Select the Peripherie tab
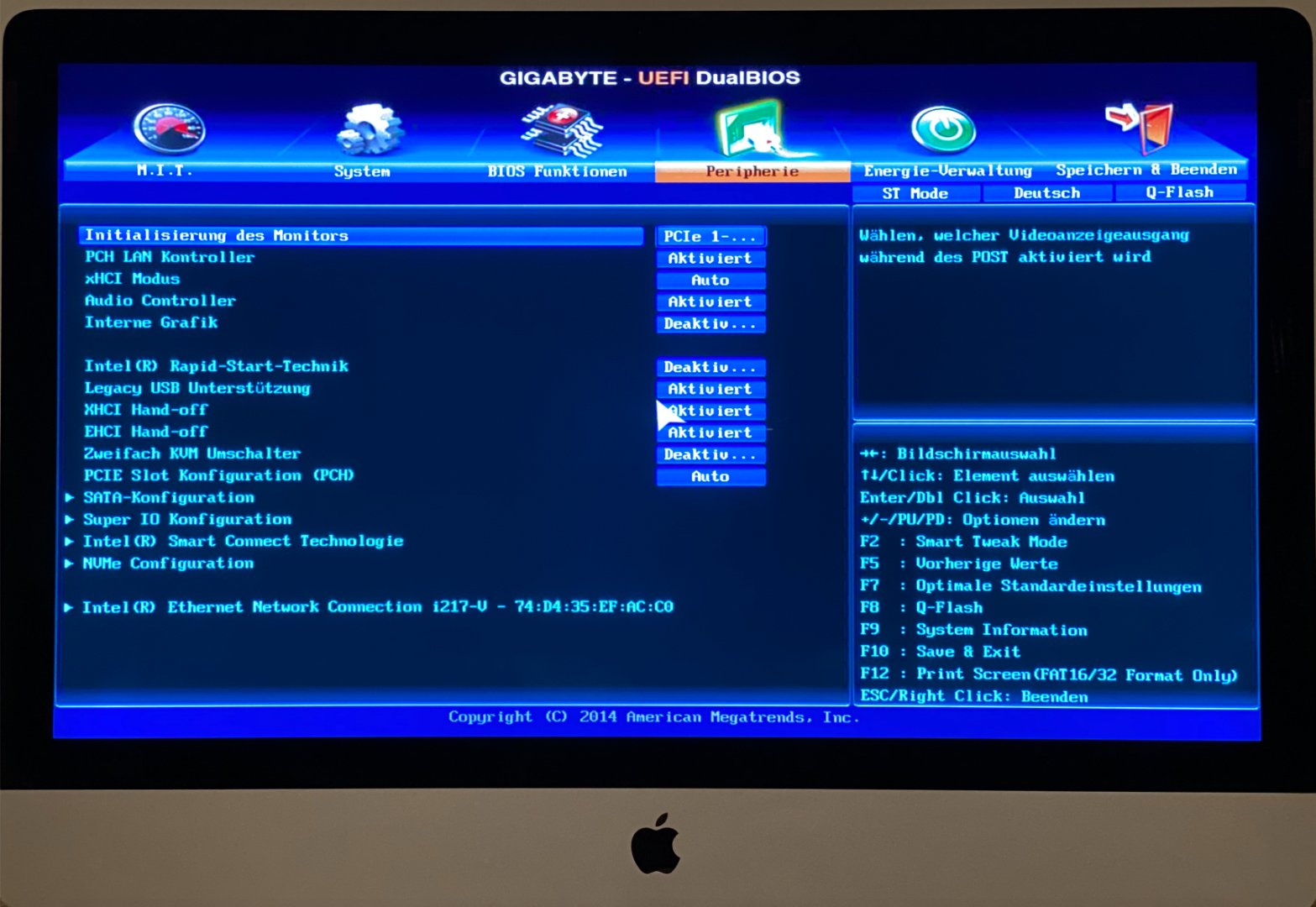The width and height of the screenshot is (1316, 907). (752, 171)
